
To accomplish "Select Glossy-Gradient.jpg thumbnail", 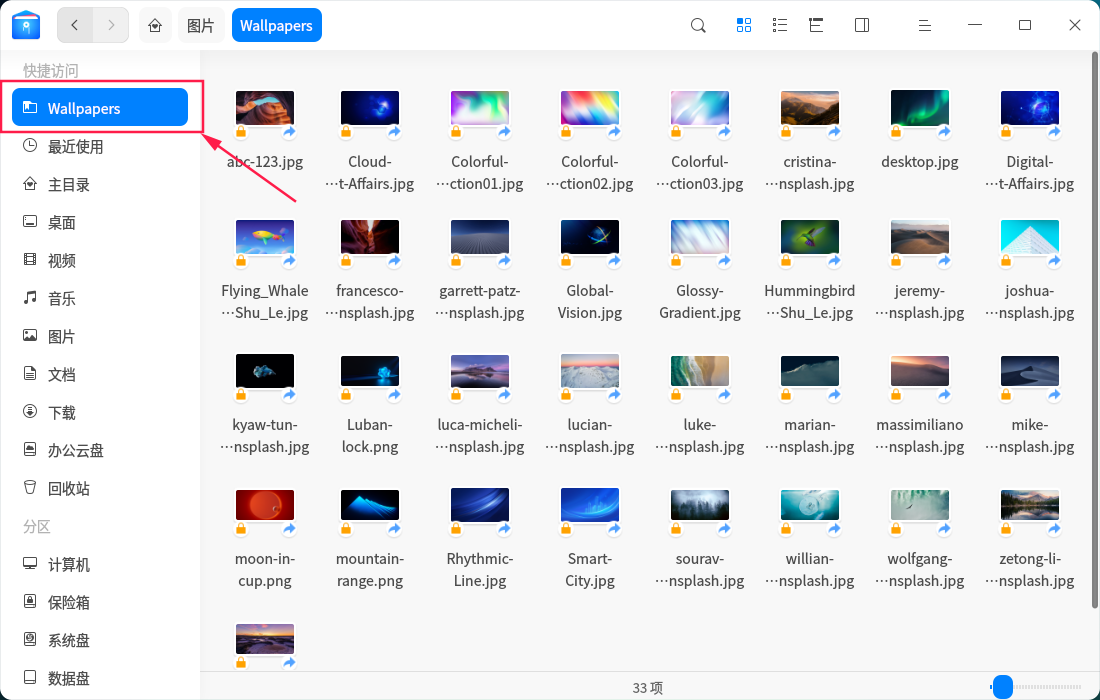I will pyautogui.click(x=700, y=236).
